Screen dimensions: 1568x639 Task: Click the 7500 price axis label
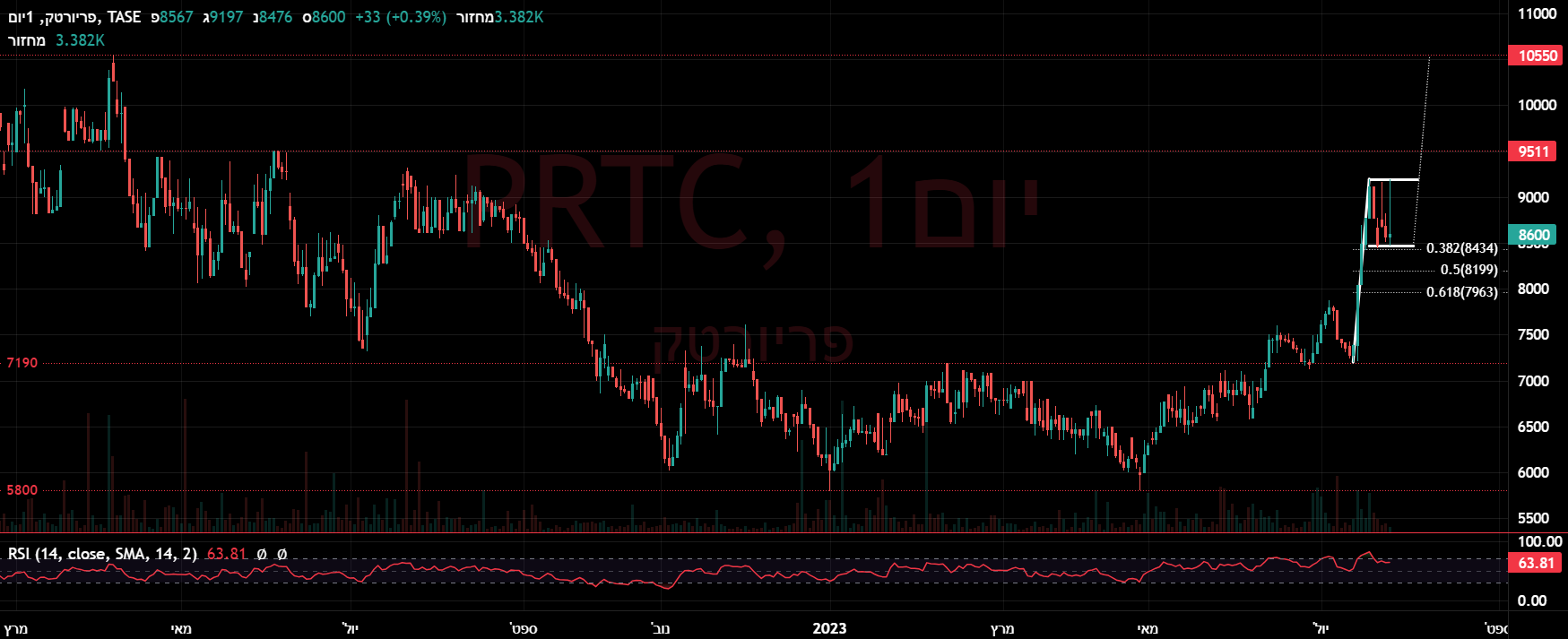pyautogui.click(x=1533, y=334)
